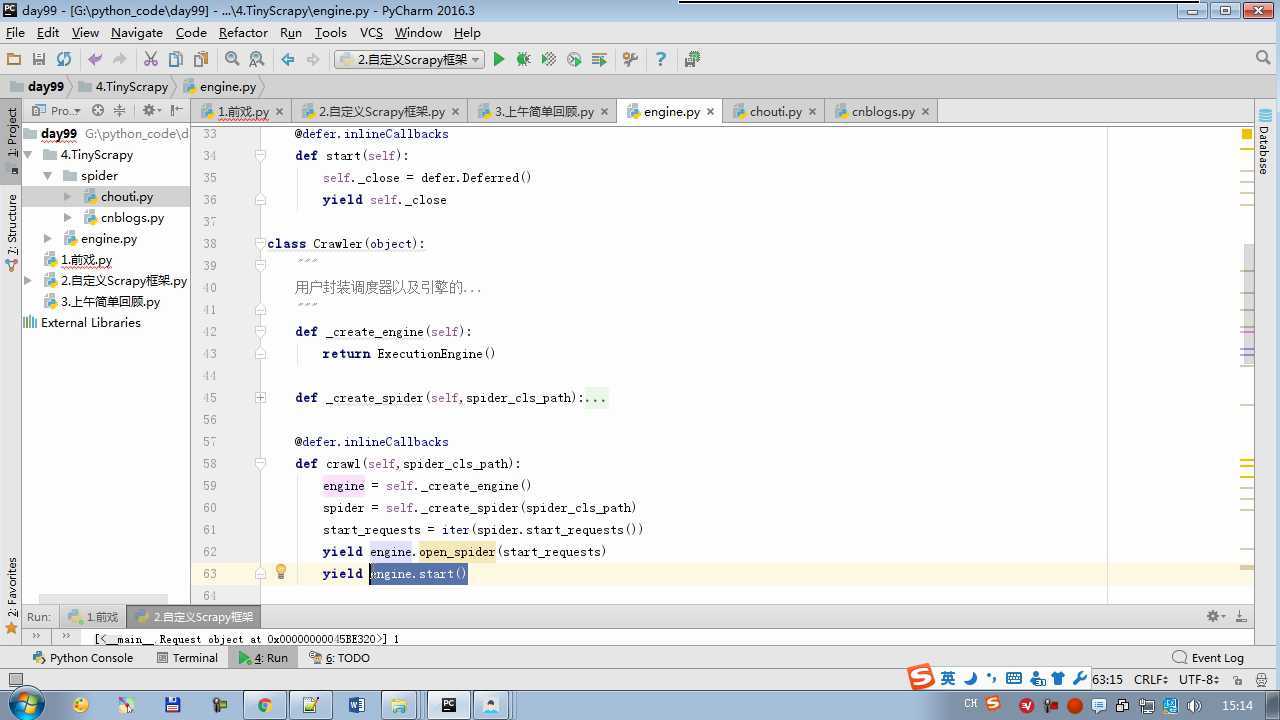Image resolution: width=1280 pixels, height=720 pixels.
Task: Close the engine.py editor tab
Action: [711, 112]
